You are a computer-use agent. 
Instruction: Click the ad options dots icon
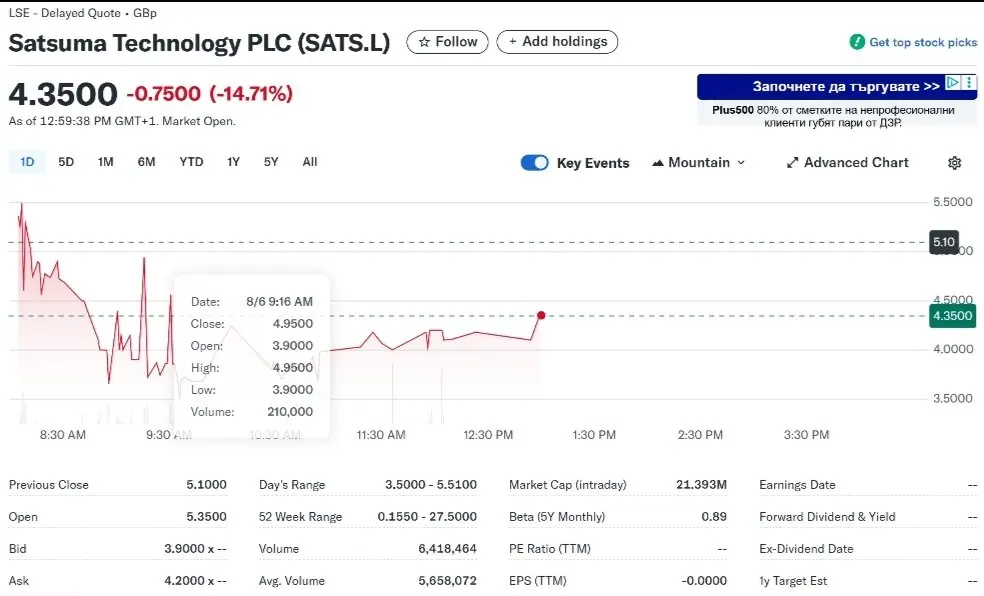(x=969, y=82)
